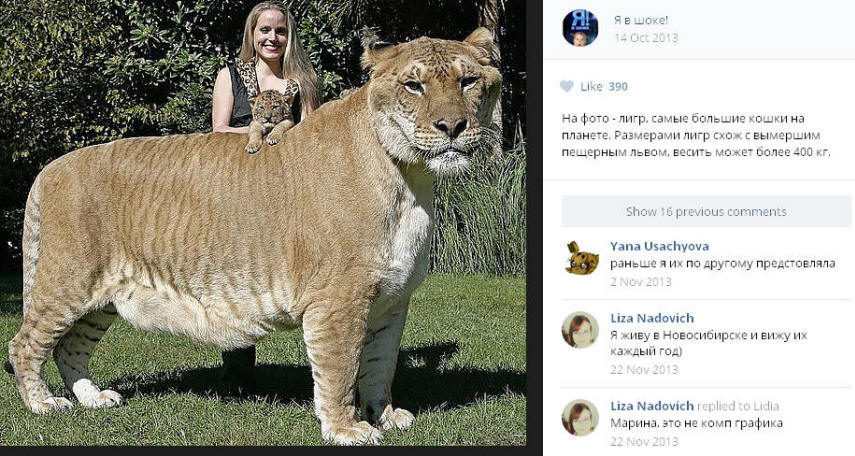Click Liza Nadovich's avatar on reply comment

580,417
